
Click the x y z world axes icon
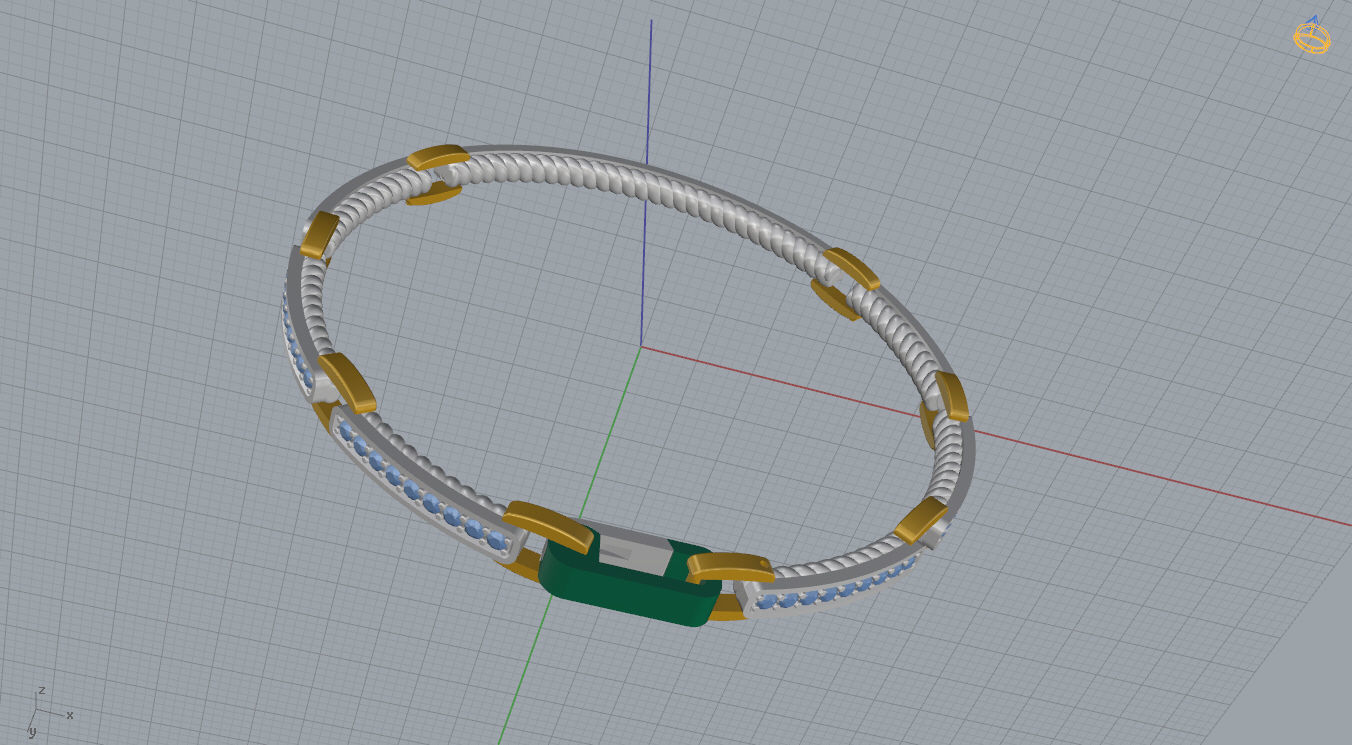(x=50, y=711)
